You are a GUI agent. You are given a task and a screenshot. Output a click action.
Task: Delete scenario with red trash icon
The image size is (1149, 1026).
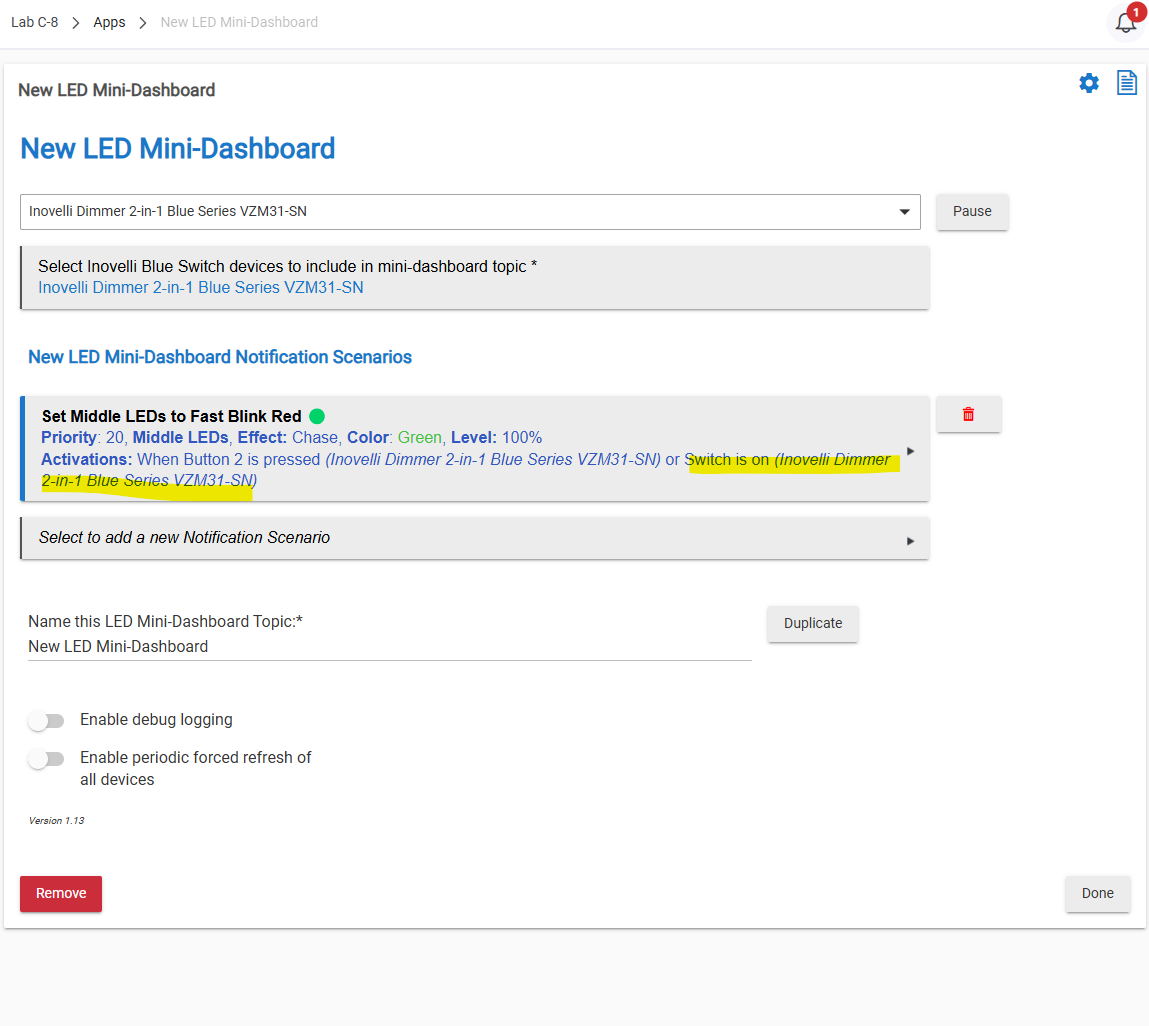(968, 414)
